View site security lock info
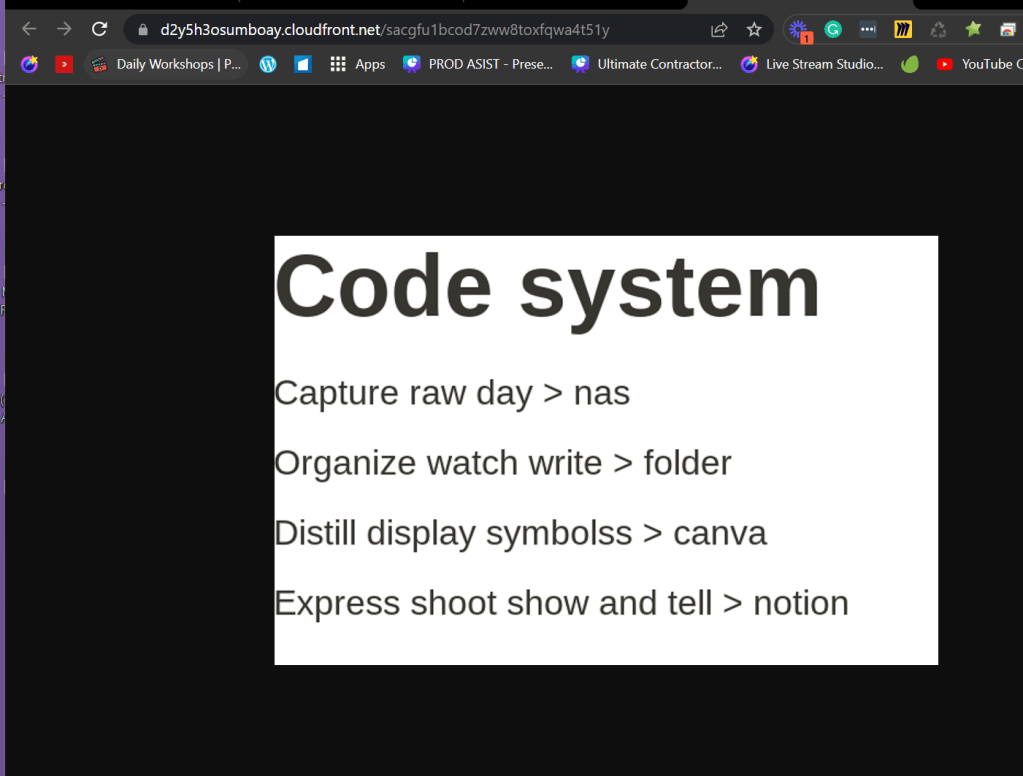1023x776 pixels. [x=143, y=30]
